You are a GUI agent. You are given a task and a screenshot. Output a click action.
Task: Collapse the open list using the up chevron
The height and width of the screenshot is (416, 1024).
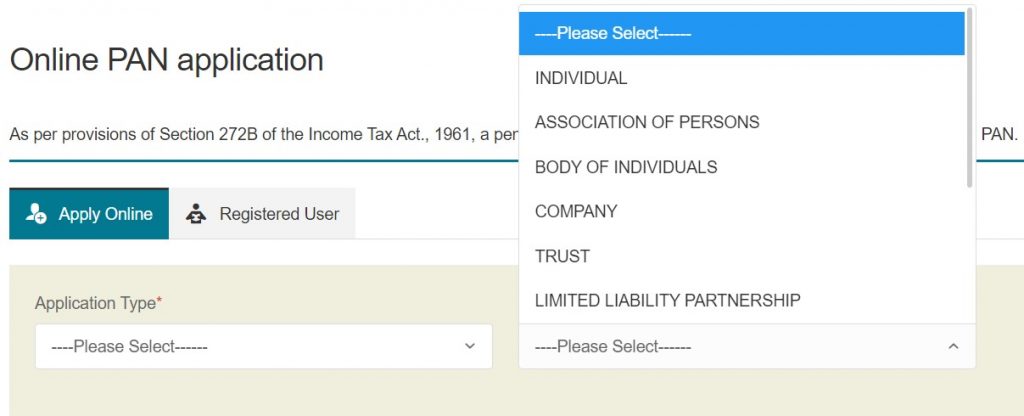click(x=953, y=346)
